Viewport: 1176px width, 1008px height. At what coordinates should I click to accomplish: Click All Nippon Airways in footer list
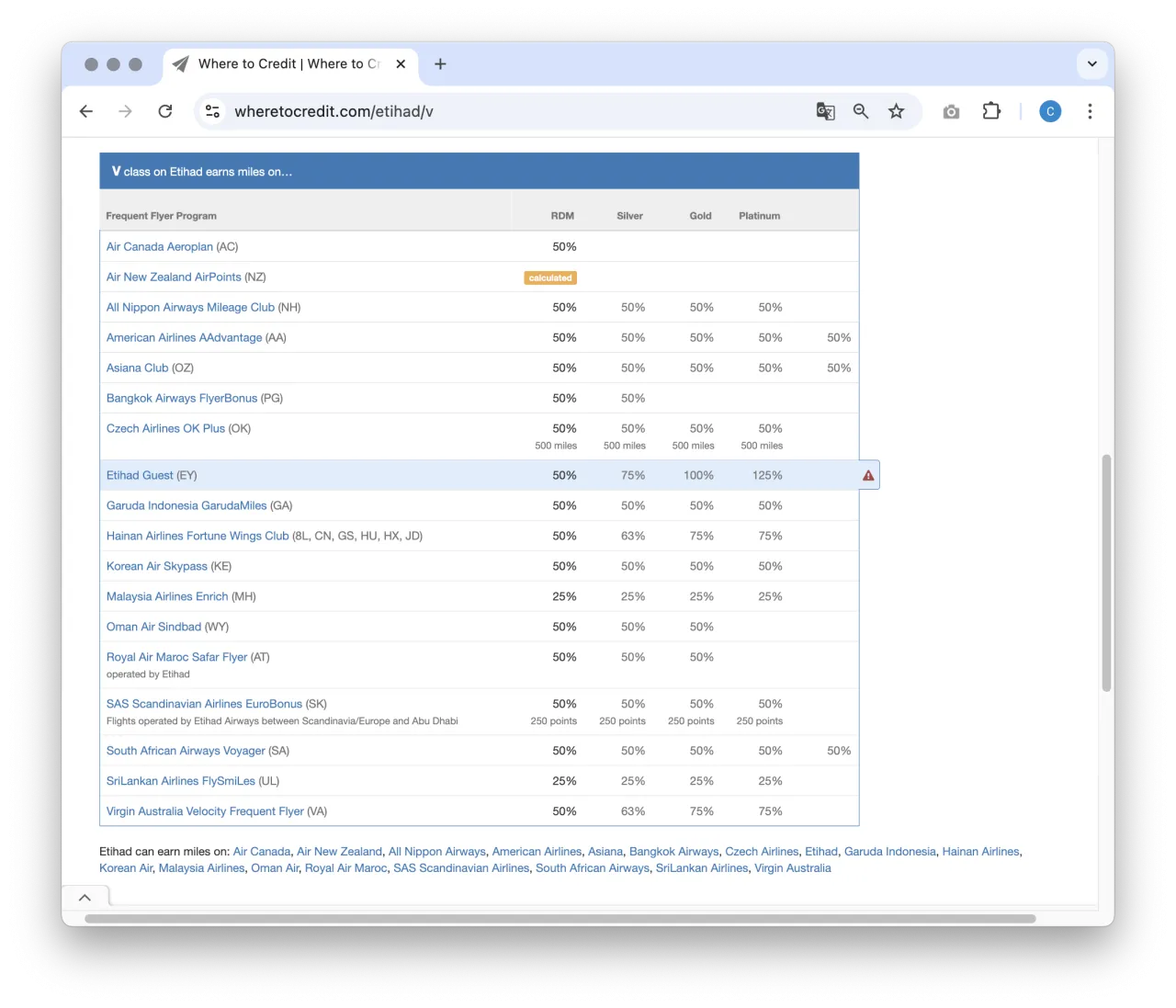tap(437, 852)
